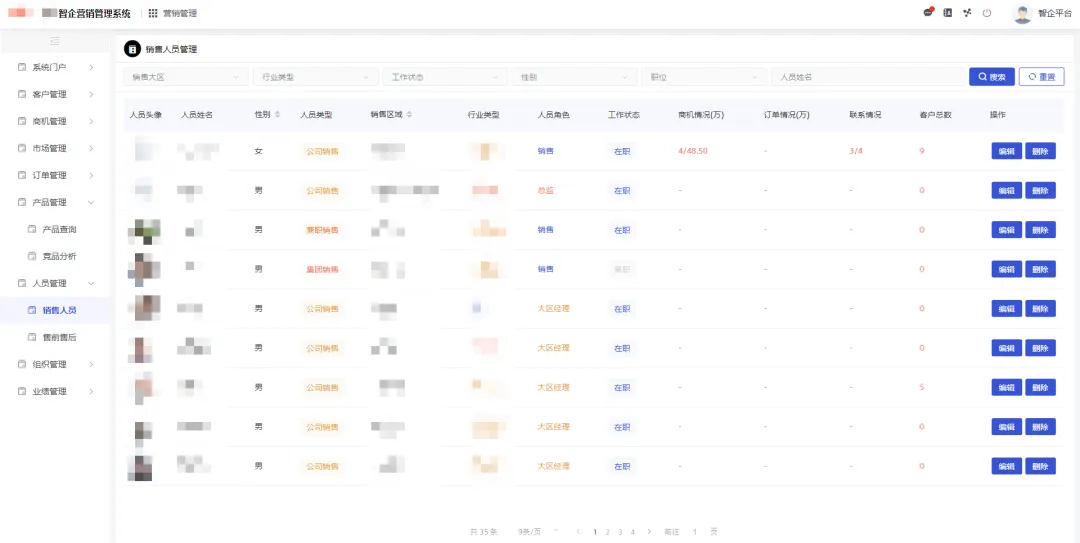Click the 销售人员管理 page title icon

(x=132, y=49)
